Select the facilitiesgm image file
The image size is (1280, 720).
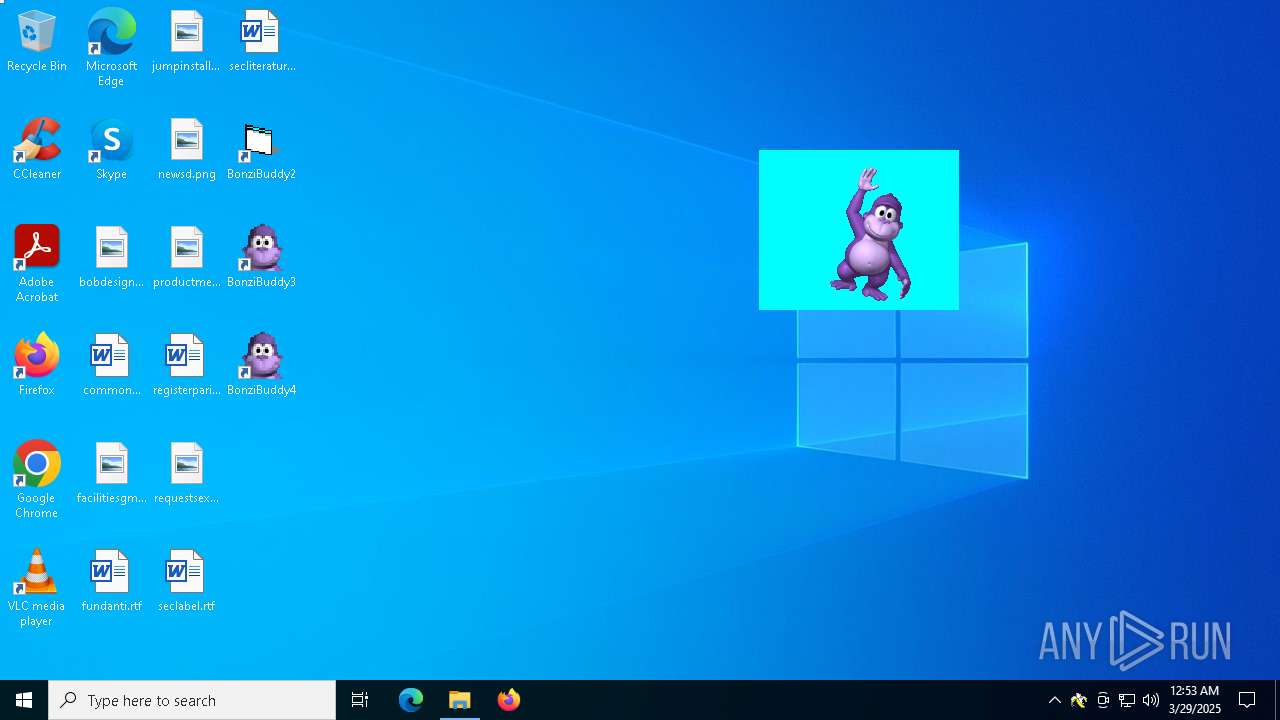[x=111, y=474]
